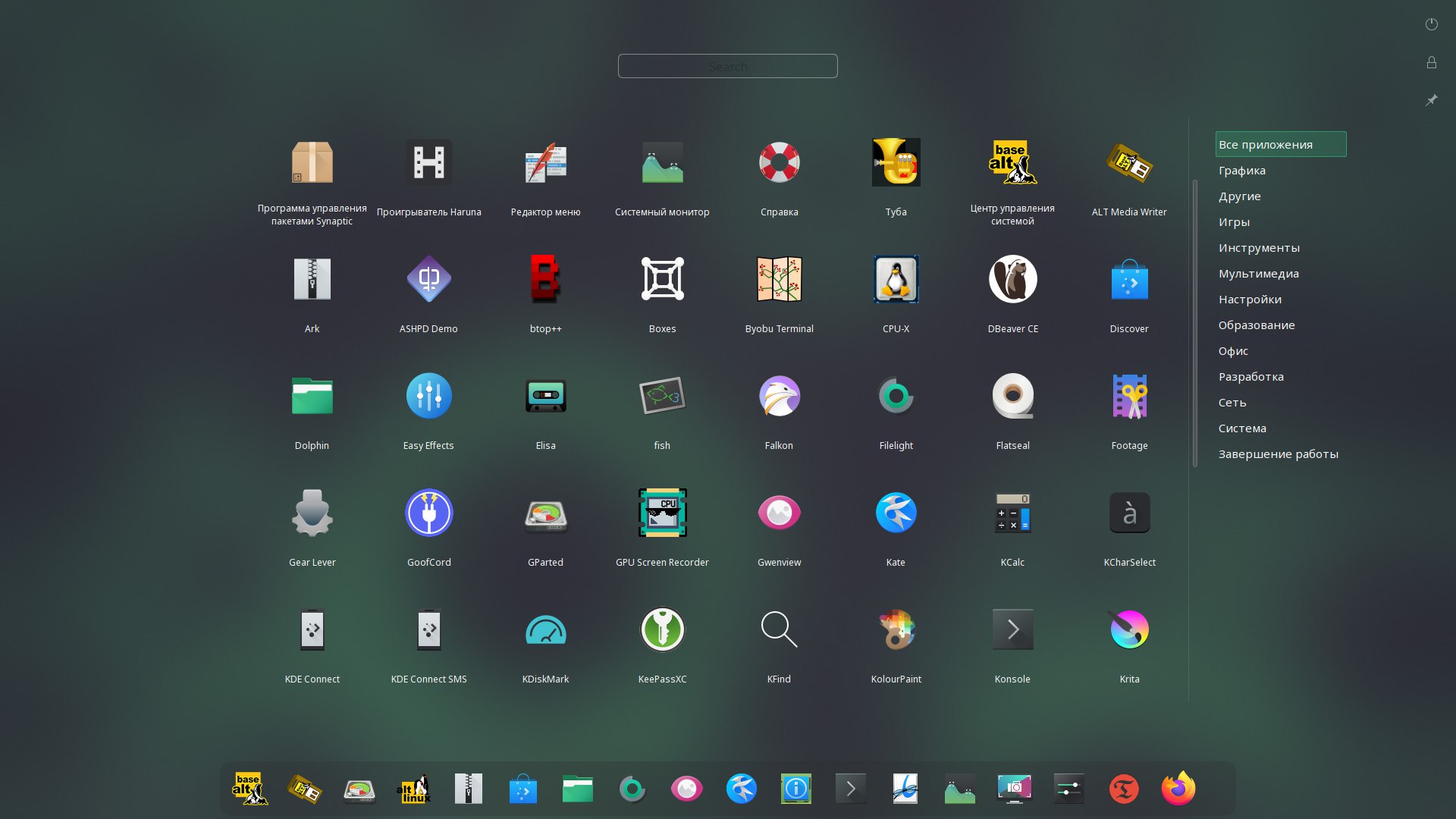Screen dimensions: 1456x819
Task: Start the DBeaver CE application
Action: (1012, 279)
